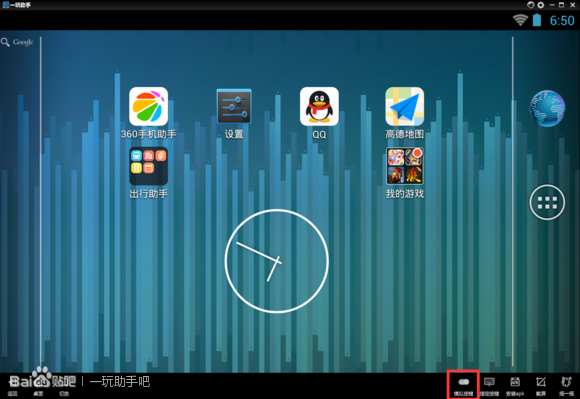
Task: Click the 模拟按键 toggle icon
Action: point(463,382)
